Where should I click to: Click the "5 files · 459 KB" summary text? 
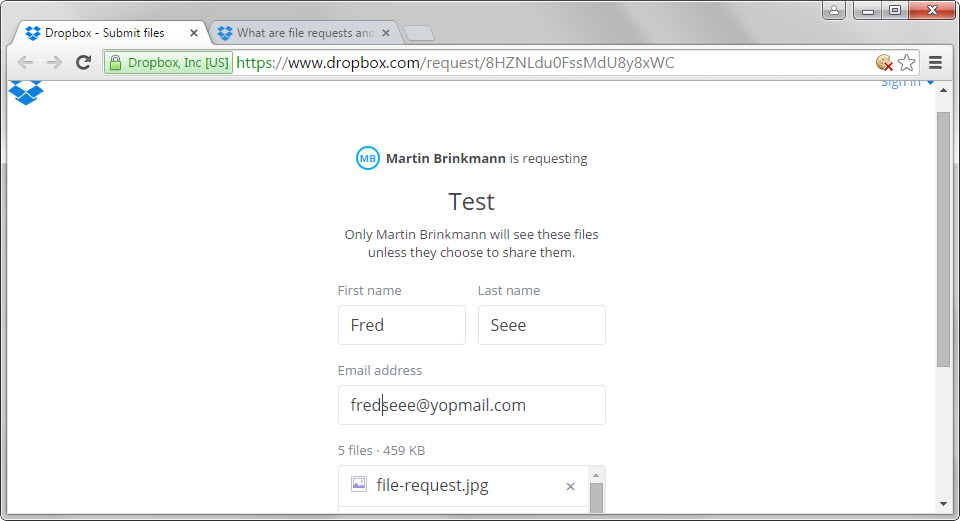click(x=381, y=451)
